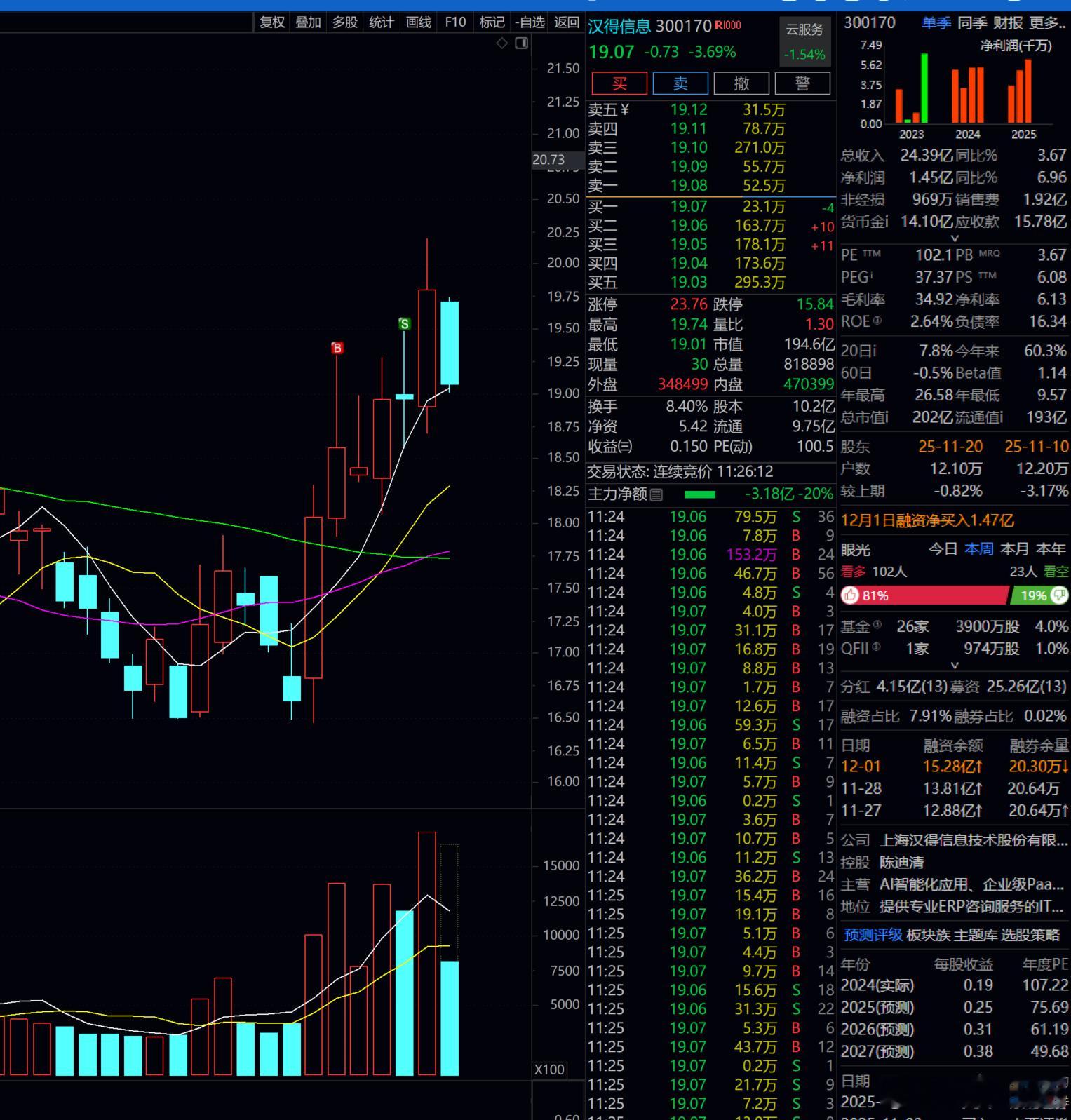Remove stock via -自选 button
The image size is (1071, 1120).
click(x=530, y=22)
